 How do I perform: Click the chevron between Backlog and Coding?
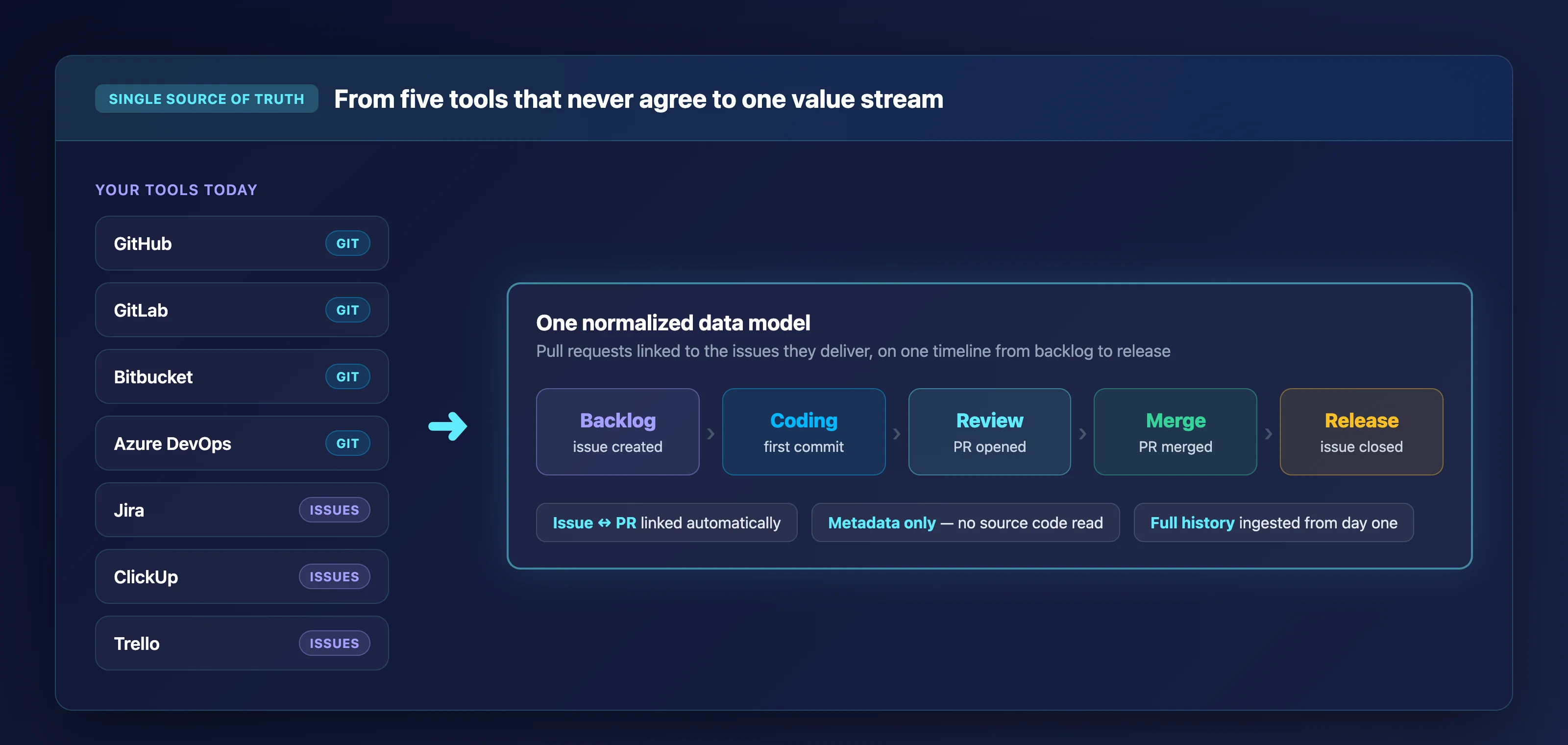click(710, 434)
